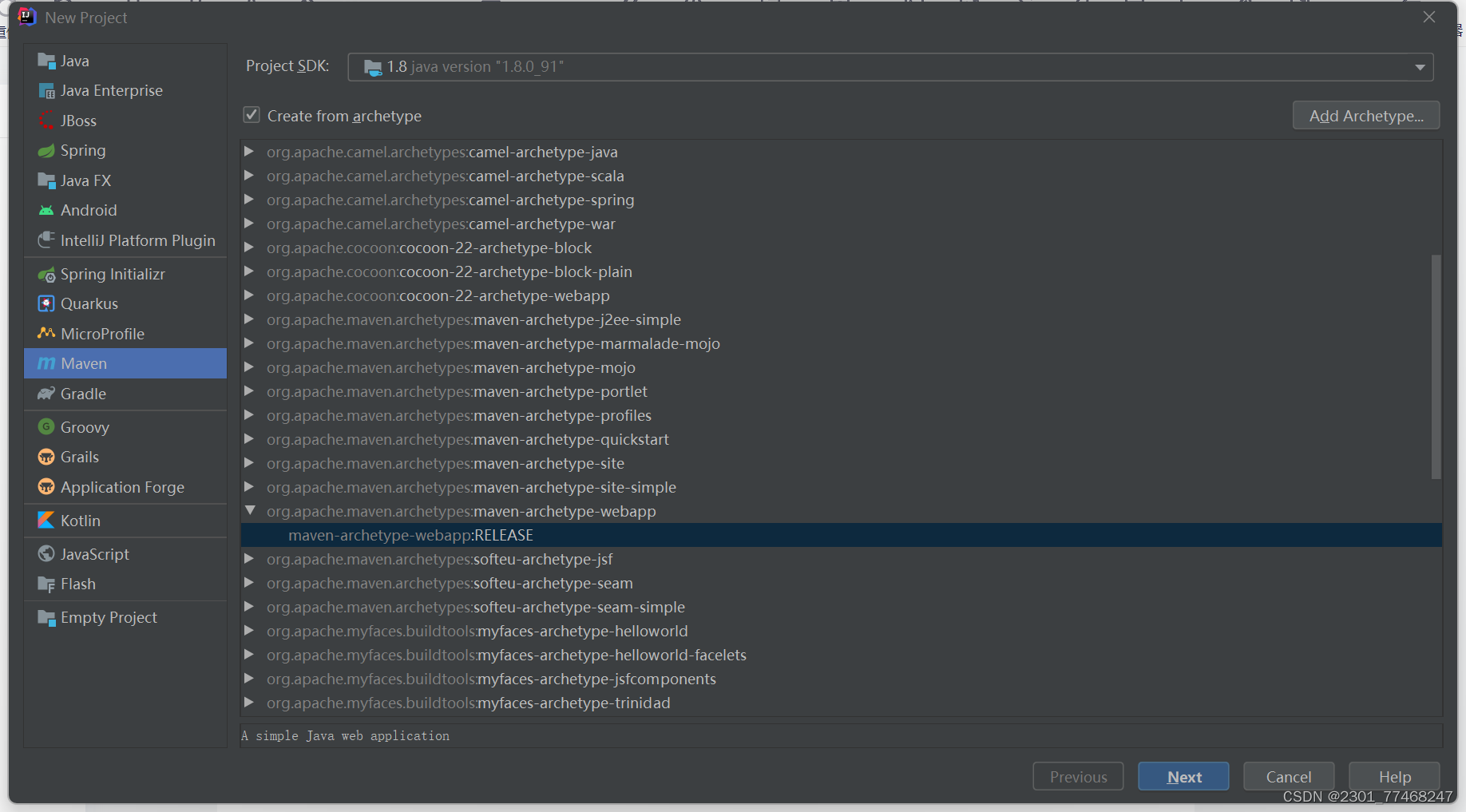This screenshot has height=812, width=1466.
Task: Open Help for the dialog
Action: pyautogui.click(x=1394, y=777)
